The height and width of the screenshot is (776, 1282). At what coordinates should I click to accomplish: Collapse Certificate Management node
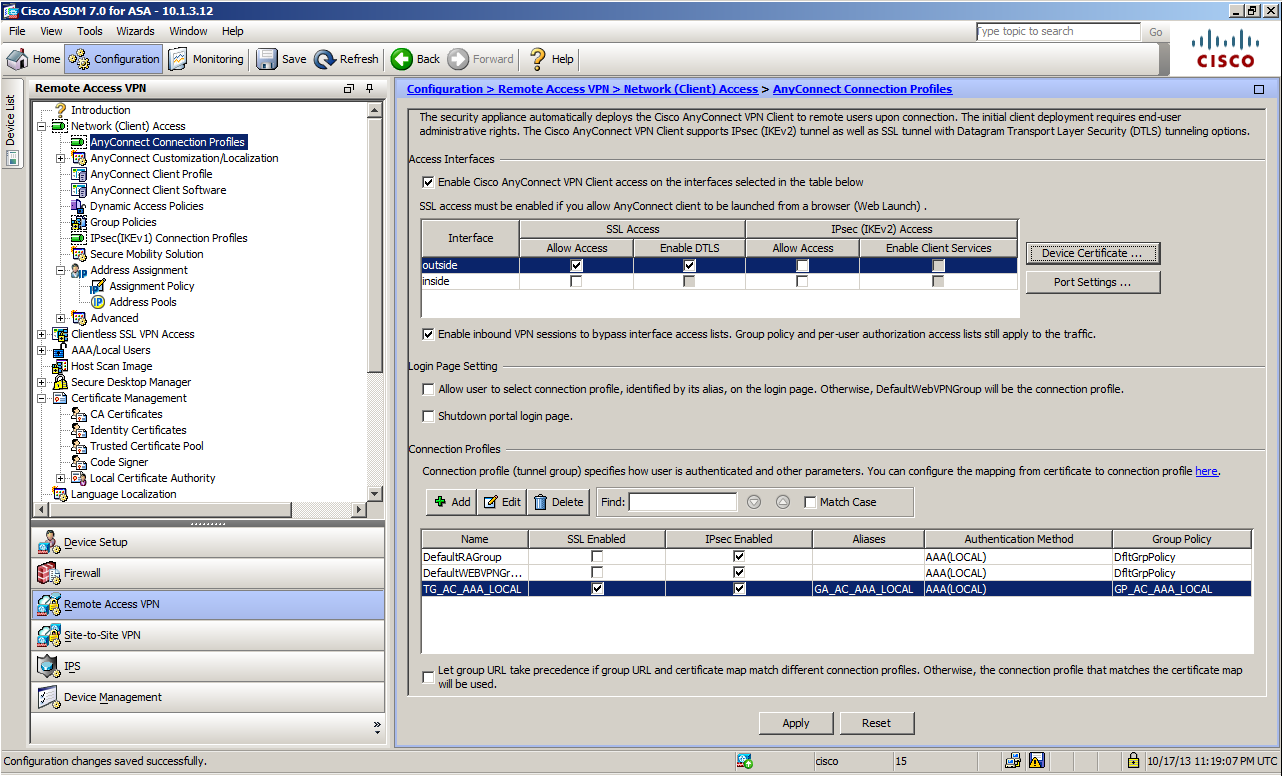point(41,398)
